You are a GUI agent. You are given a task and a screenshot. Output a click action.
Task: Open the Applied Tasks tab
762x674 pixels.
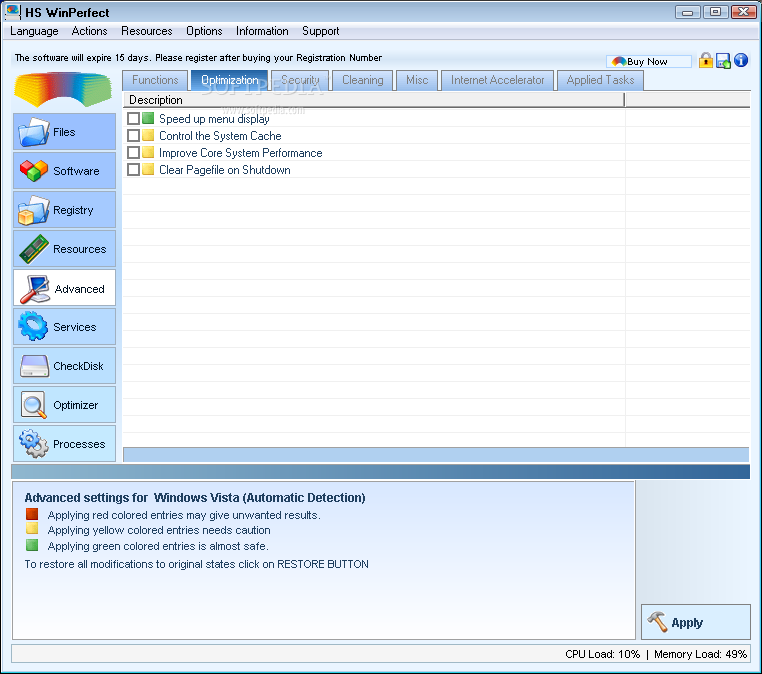pyautogui.click(x=600, y=80)
